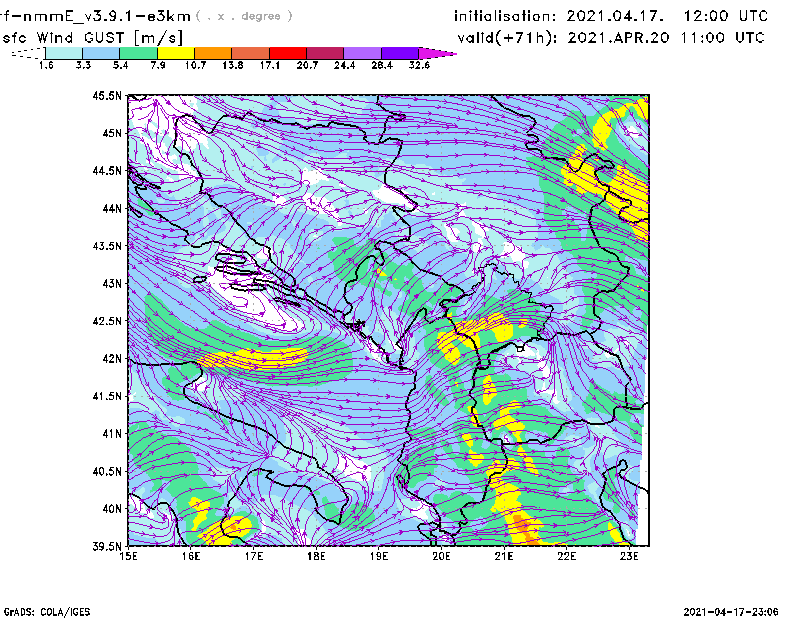Image resolution: width=800 pixels, height=618 pixels.
Task: Click the legend value "20.7"
Action: tap(307, 65)
